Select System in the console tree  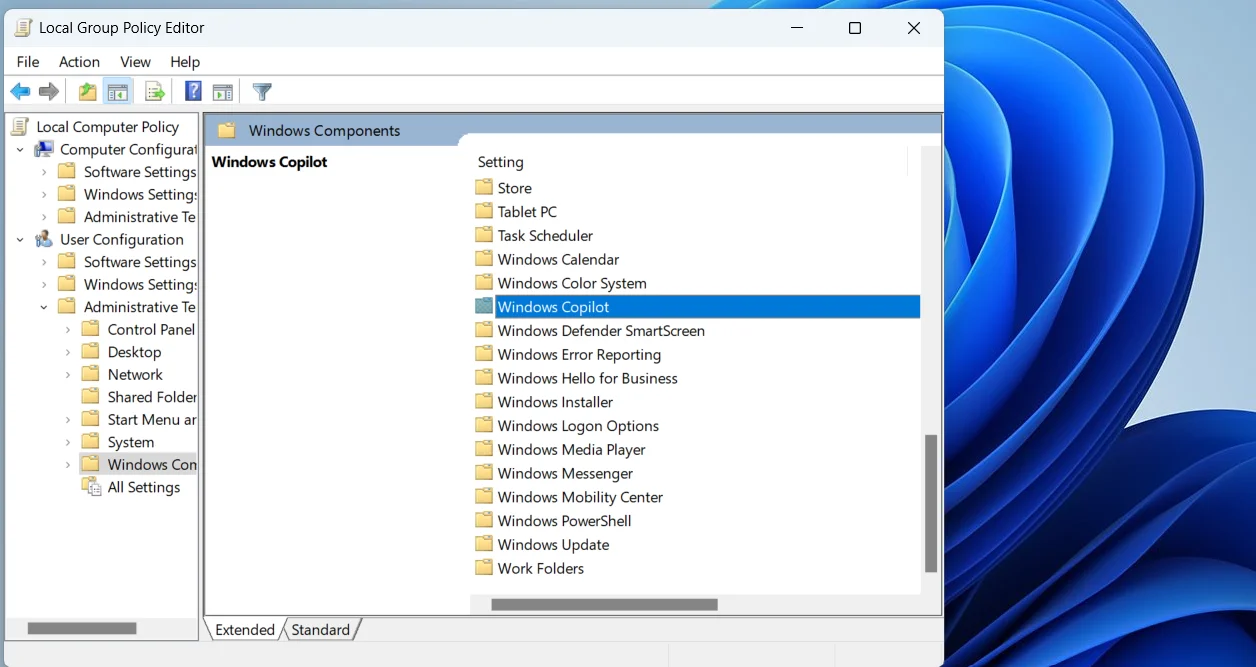pos(131,442)
